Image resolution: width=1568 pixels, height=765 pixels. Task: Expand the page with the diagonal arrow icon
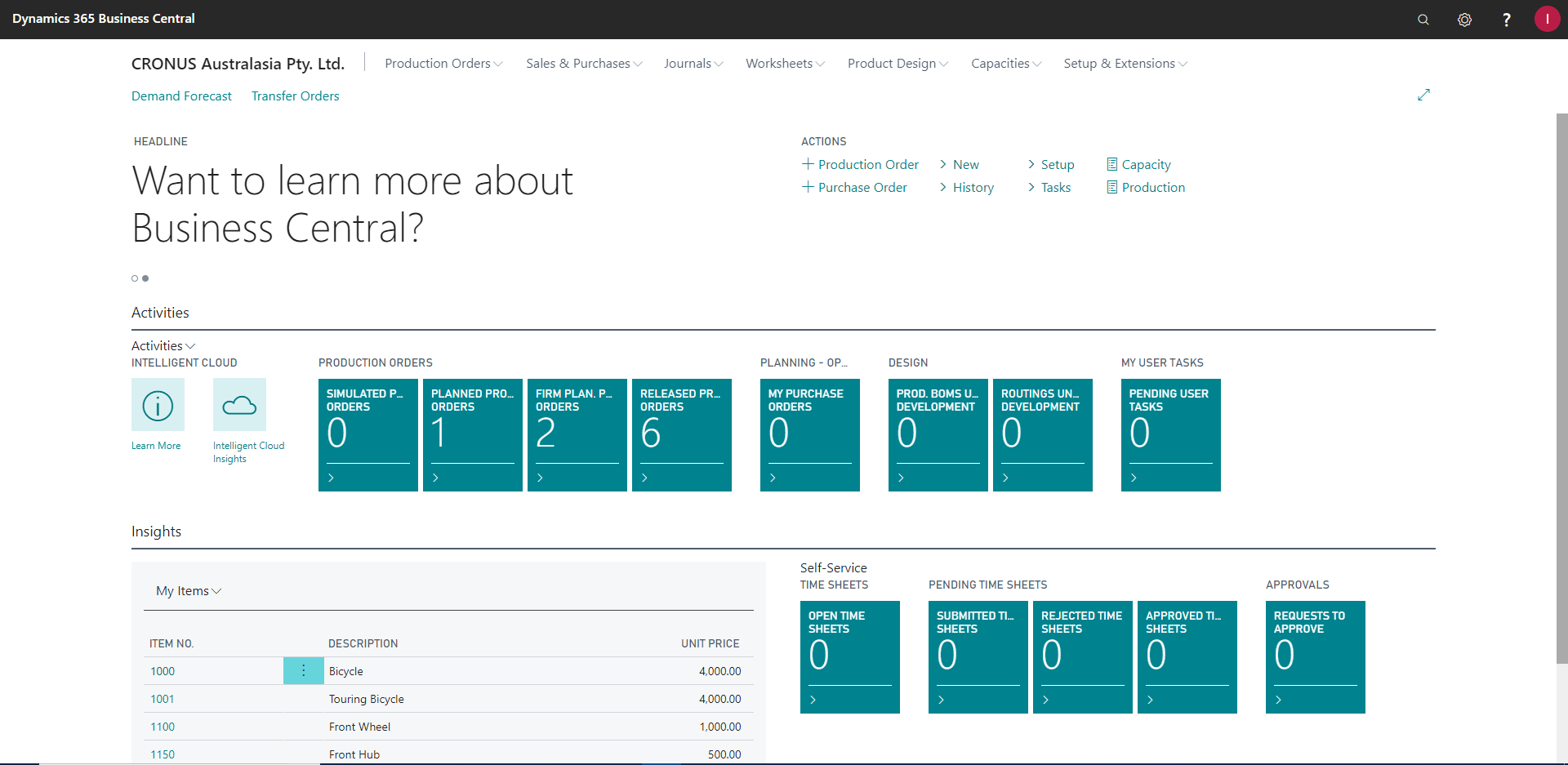point(1424,95)
